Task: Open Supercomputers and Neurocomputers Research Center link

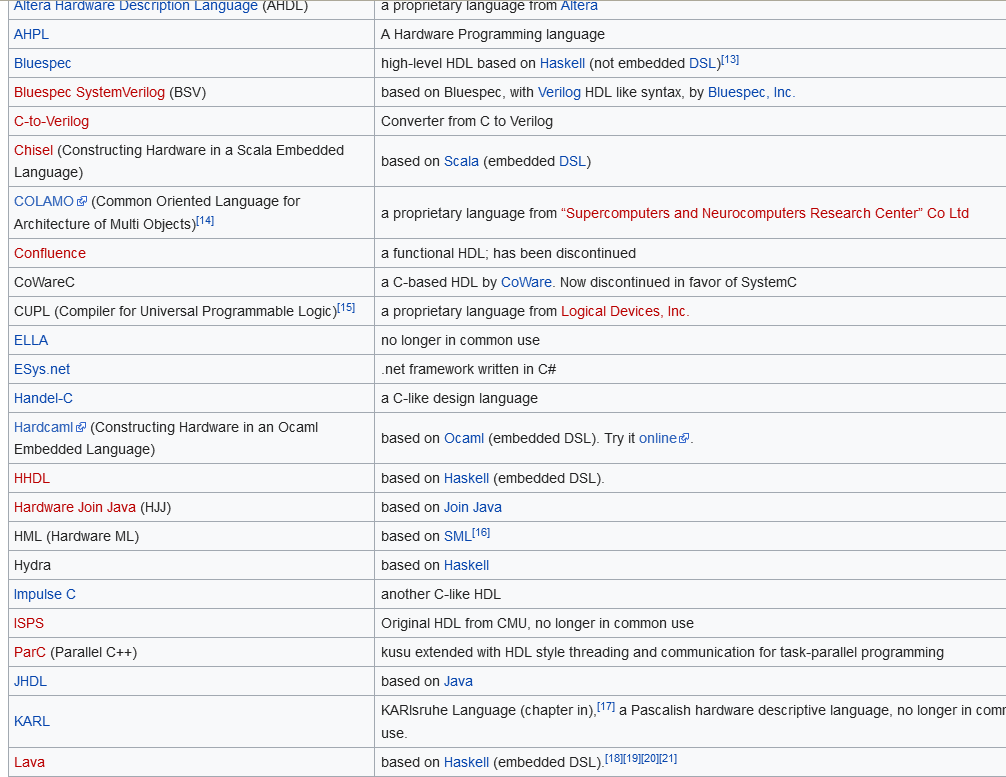Action: coord(765,213)
